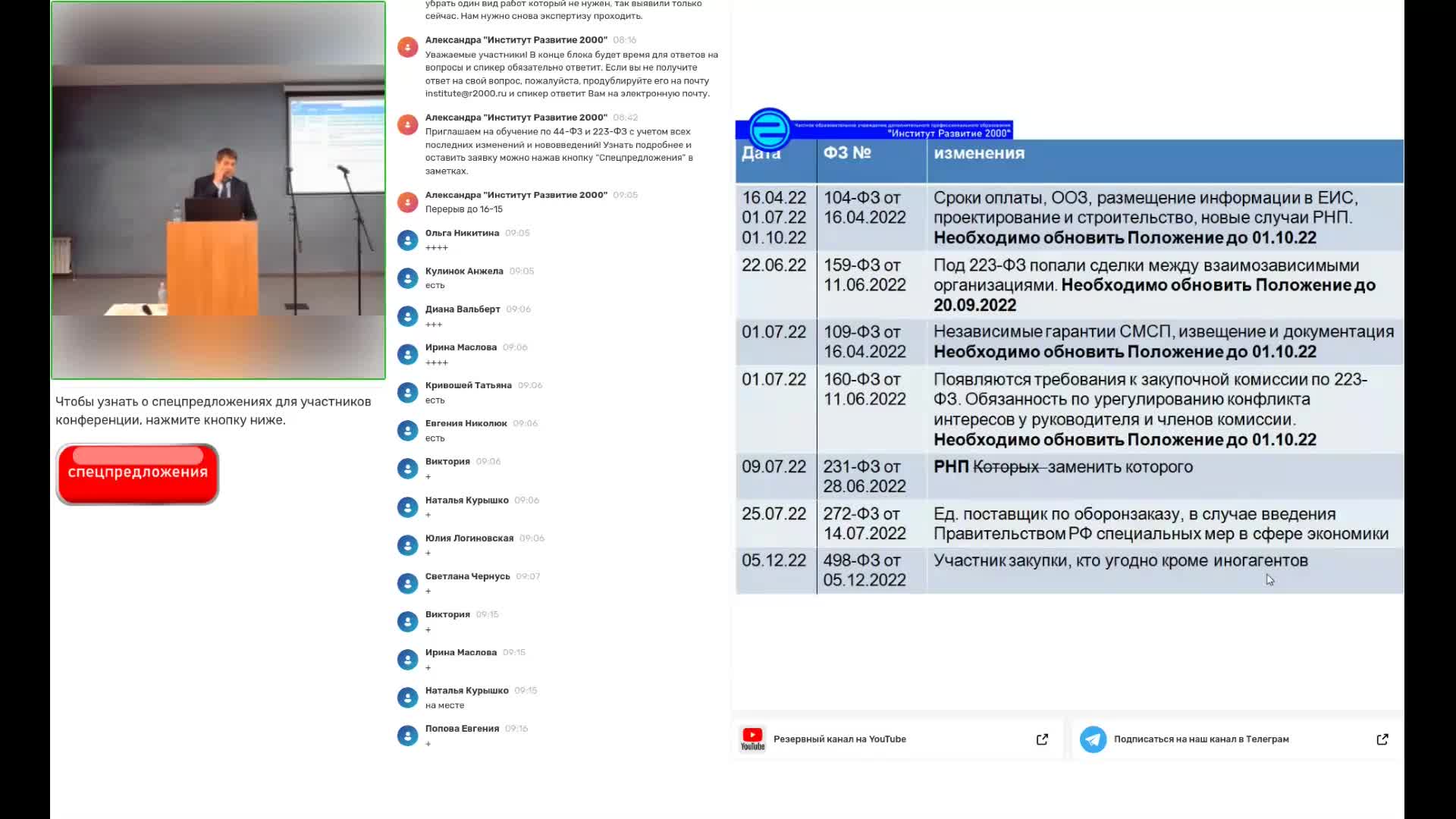Select the name Светлана Чернусь in chat

(x=468, y=576)
